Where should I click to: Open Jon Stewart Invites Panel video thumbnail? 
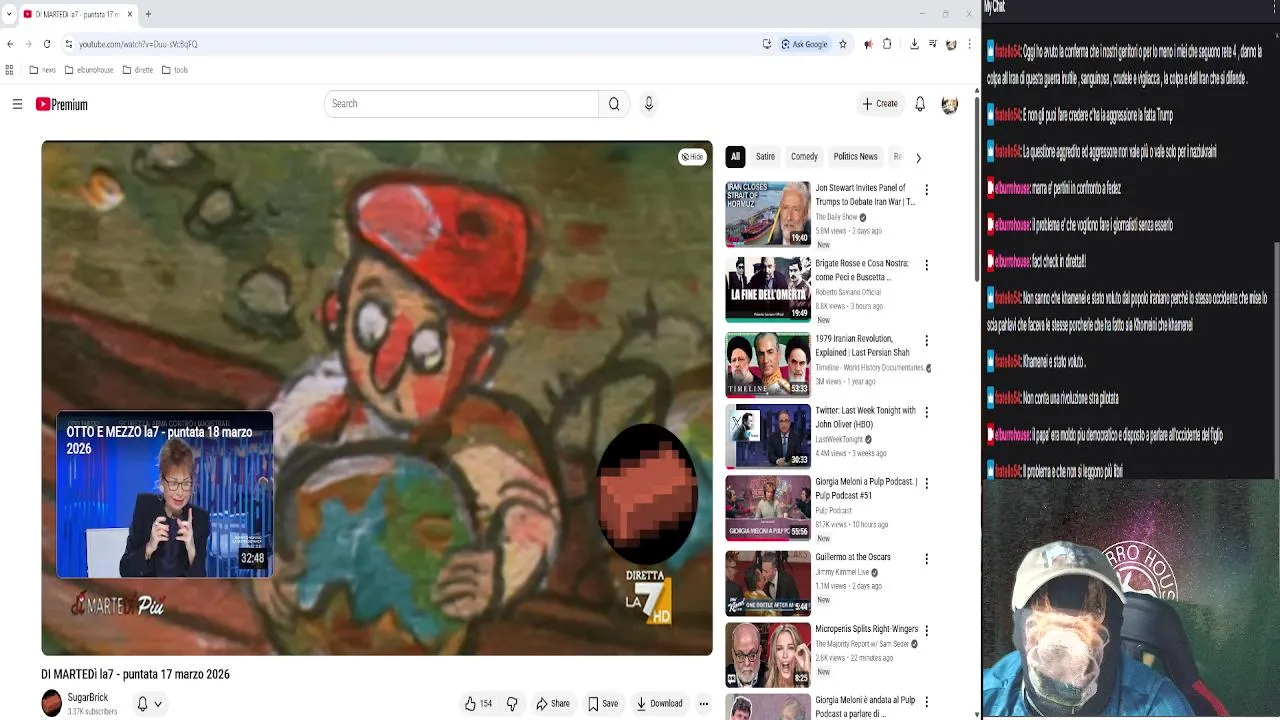768,213
